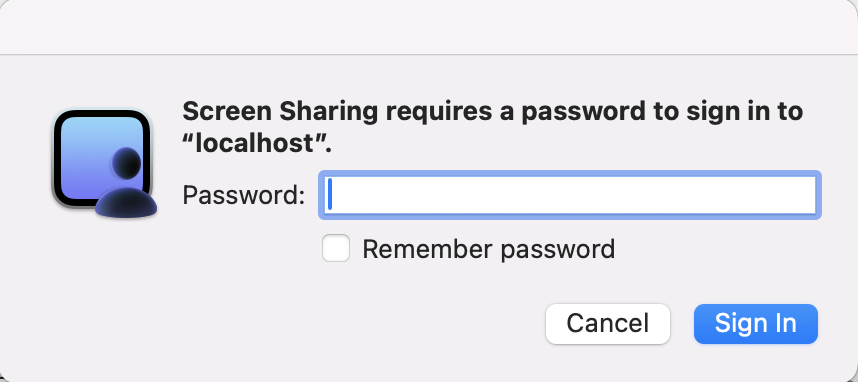
Task: Focus the Password input field
Action: click(x=570, y=195)
